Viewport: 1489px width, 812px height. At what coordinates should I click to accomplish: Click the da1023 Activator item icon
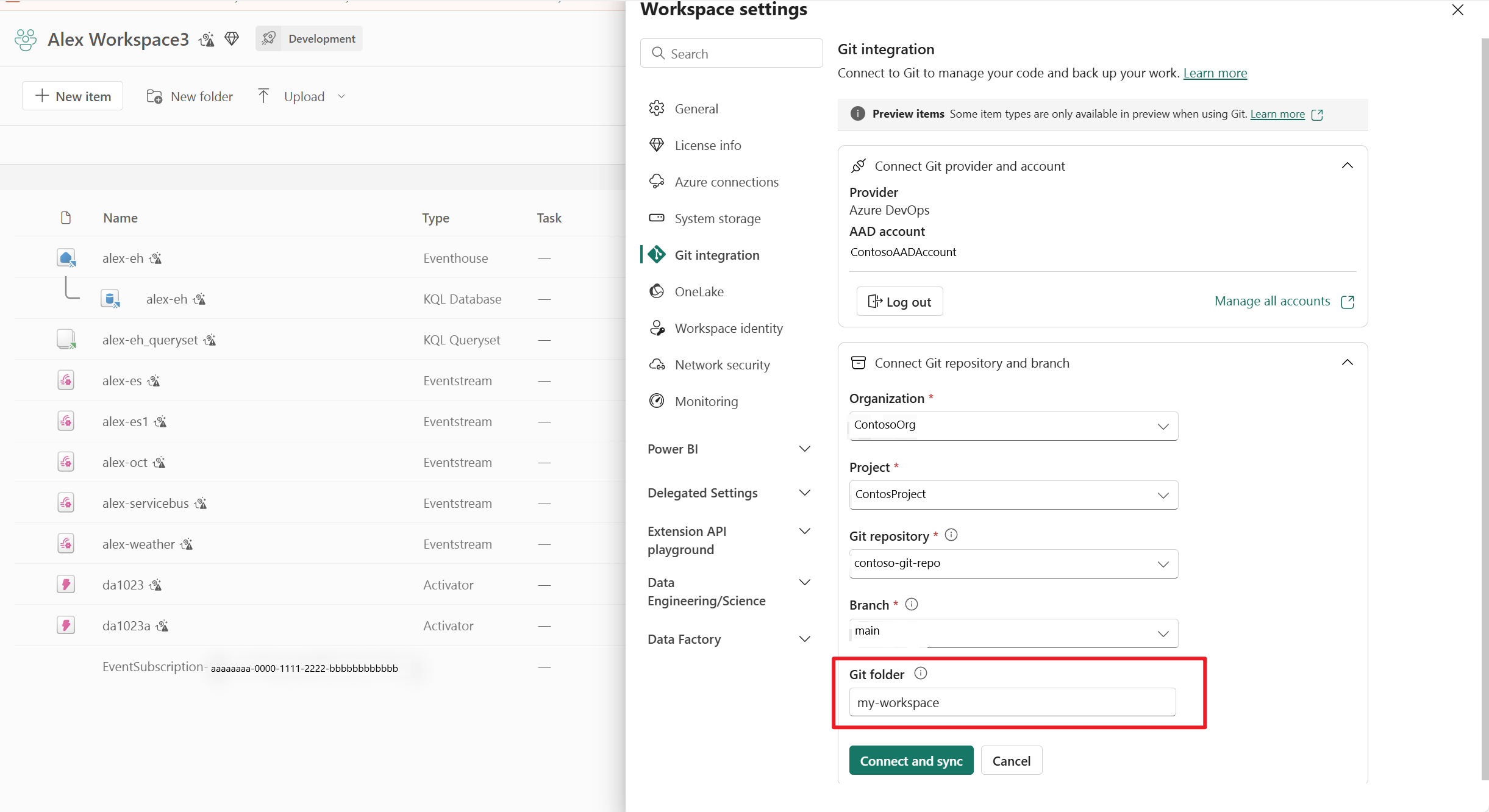[x=66, y=585]
